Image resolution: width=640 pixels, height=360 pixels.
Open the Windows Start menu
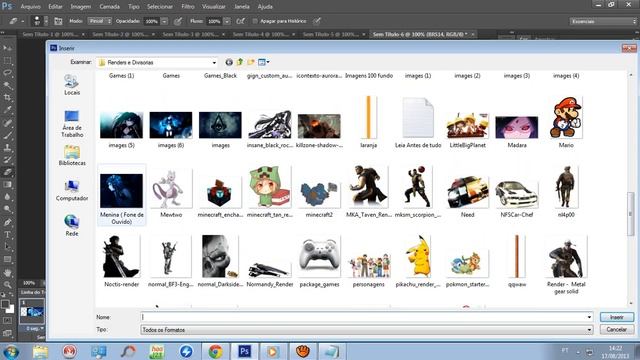pyautogui.click(x=11, y=351)
